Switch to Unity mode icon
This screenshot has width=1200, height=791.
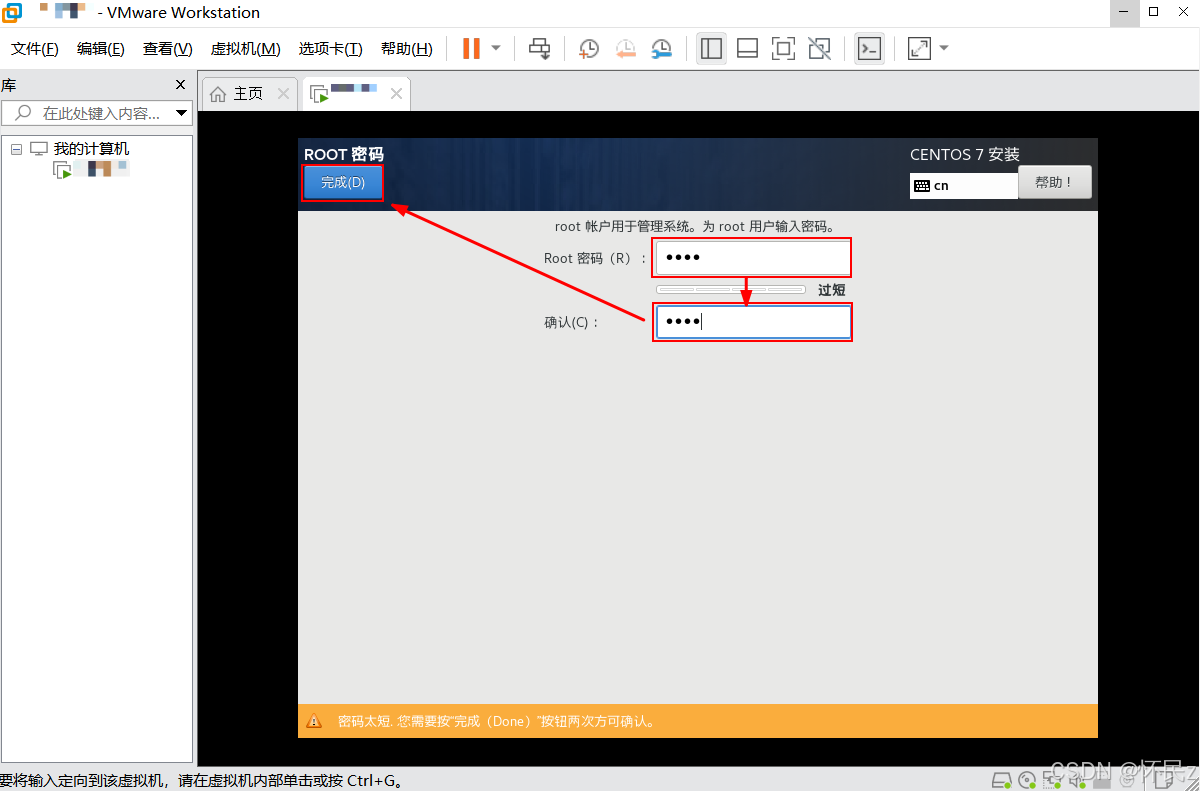(x=819, y=48)
